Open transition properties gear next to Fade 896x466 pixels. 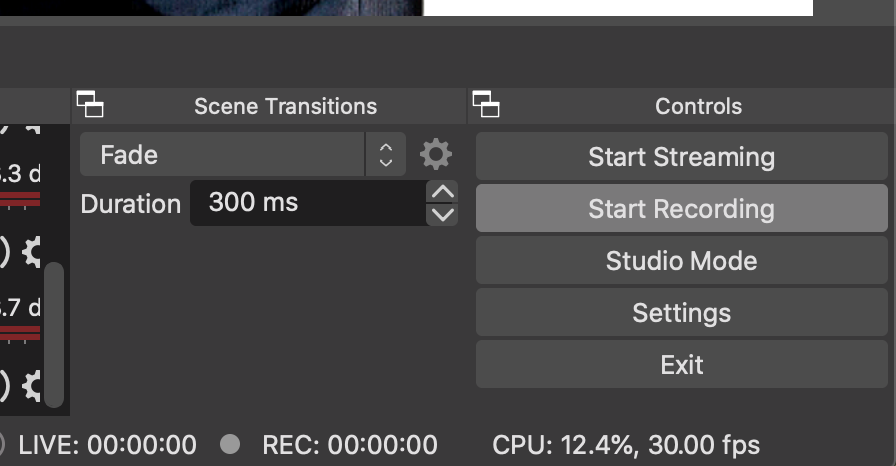(x=436, y=154)
